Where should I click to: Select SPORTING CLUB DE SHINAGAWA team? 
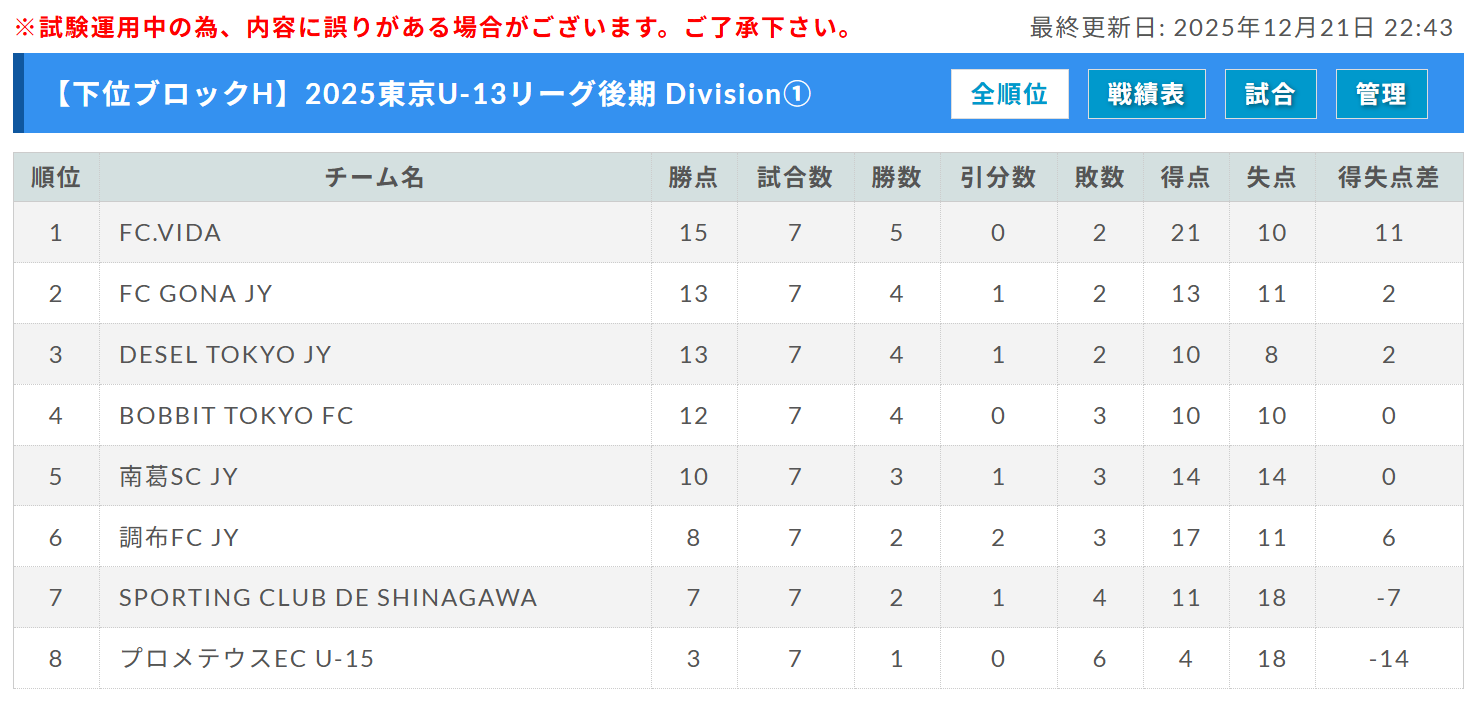tap(328, 598)
